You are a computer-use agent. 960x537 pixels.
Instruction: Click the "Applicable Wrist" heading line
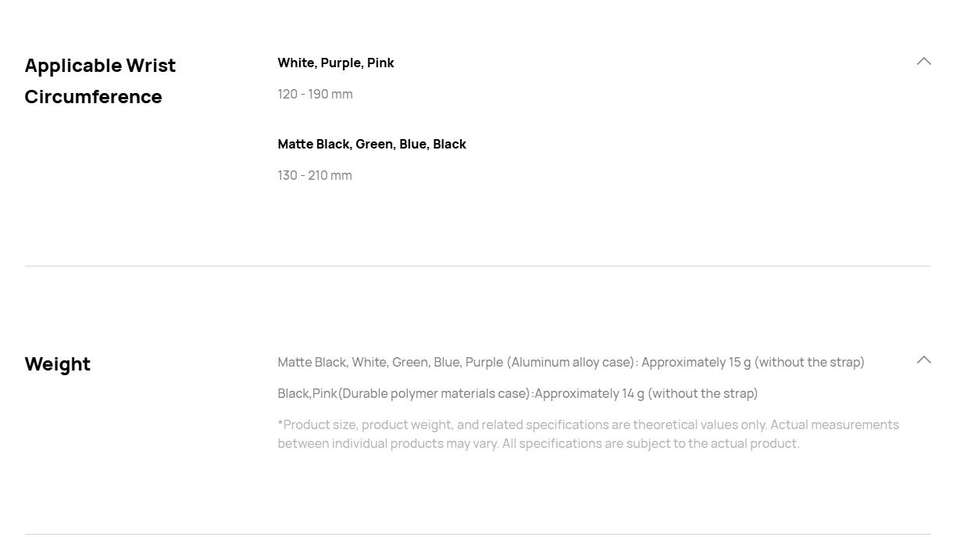click(100, 66)
